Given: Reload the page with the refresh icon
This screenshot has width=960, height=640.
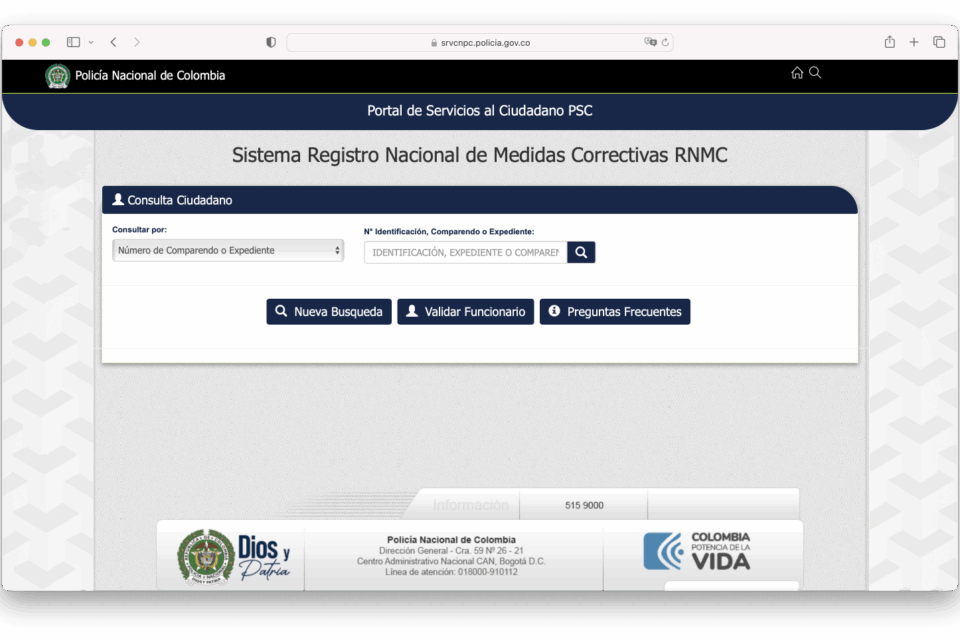Looking at the screenshot, I should pyautogui.click(x=665, y=42).
